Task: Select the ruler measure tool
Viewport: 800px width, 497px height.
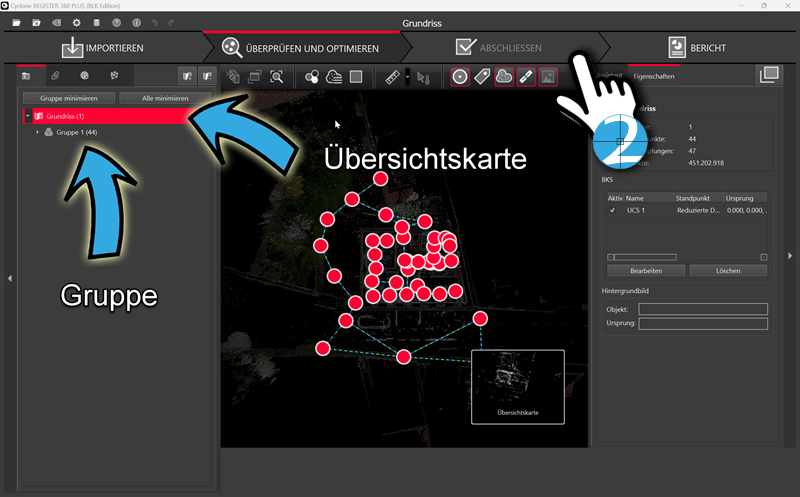Action: pos(392,77)
